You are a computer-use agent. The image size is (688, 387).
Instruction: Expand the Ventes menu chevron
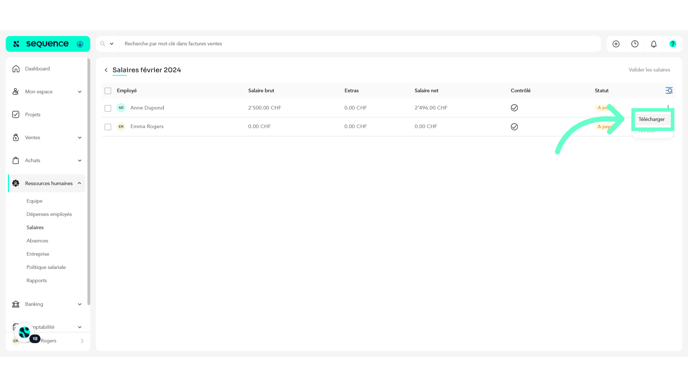pos(79,138)
